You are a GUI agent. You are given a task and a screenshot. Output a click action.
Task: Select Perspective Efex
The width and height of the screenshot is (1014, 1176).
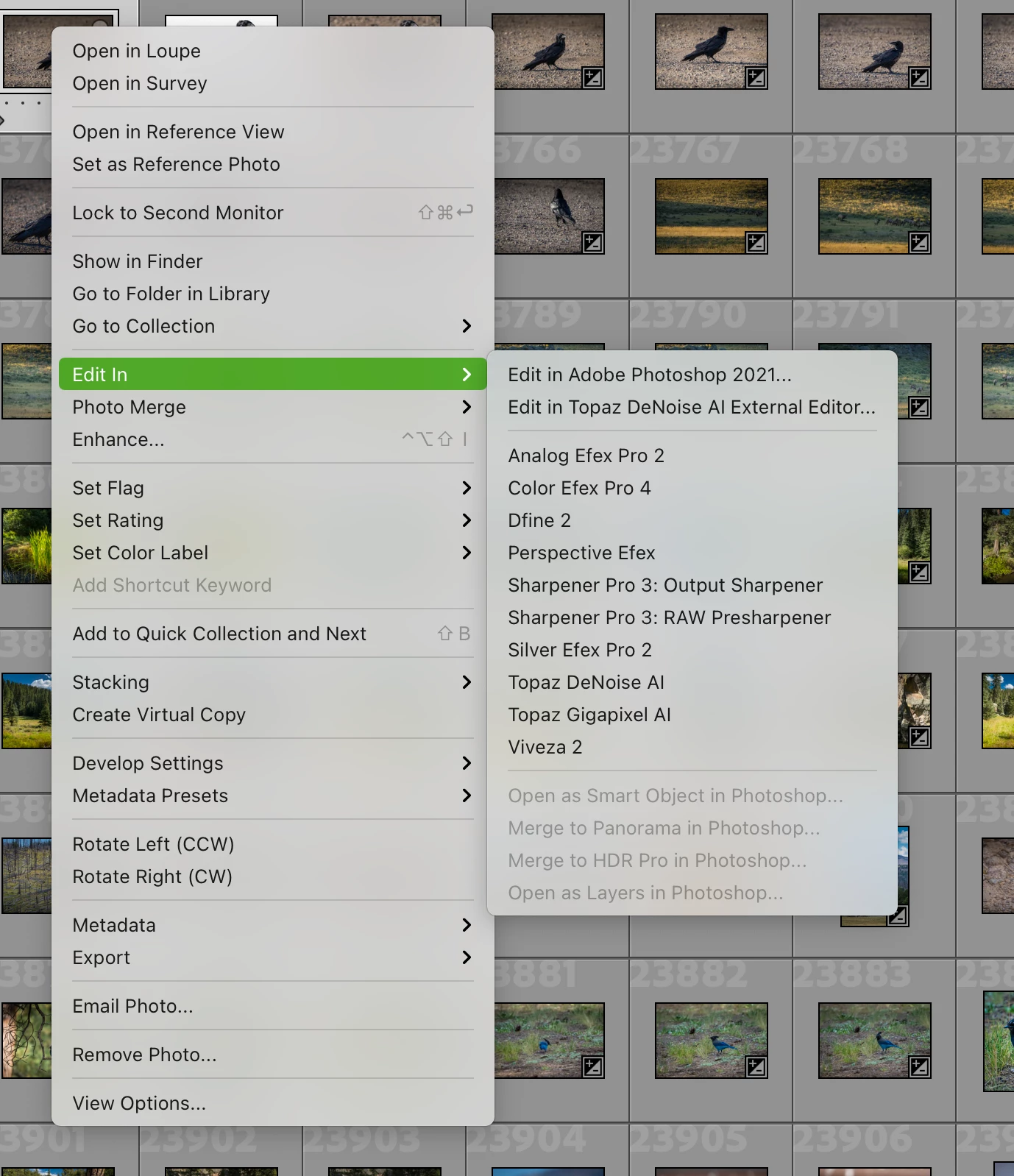point(692,553)
